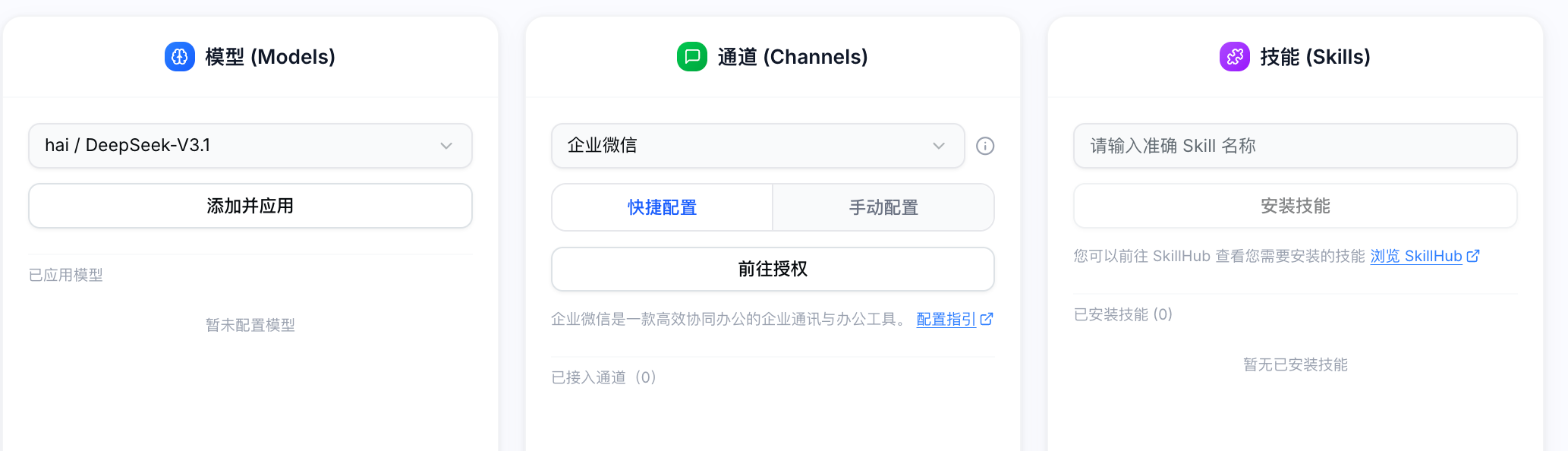This screenshot has width=1568, height=451.
Task: Click the green Channels chat icon
Action: 691,57
